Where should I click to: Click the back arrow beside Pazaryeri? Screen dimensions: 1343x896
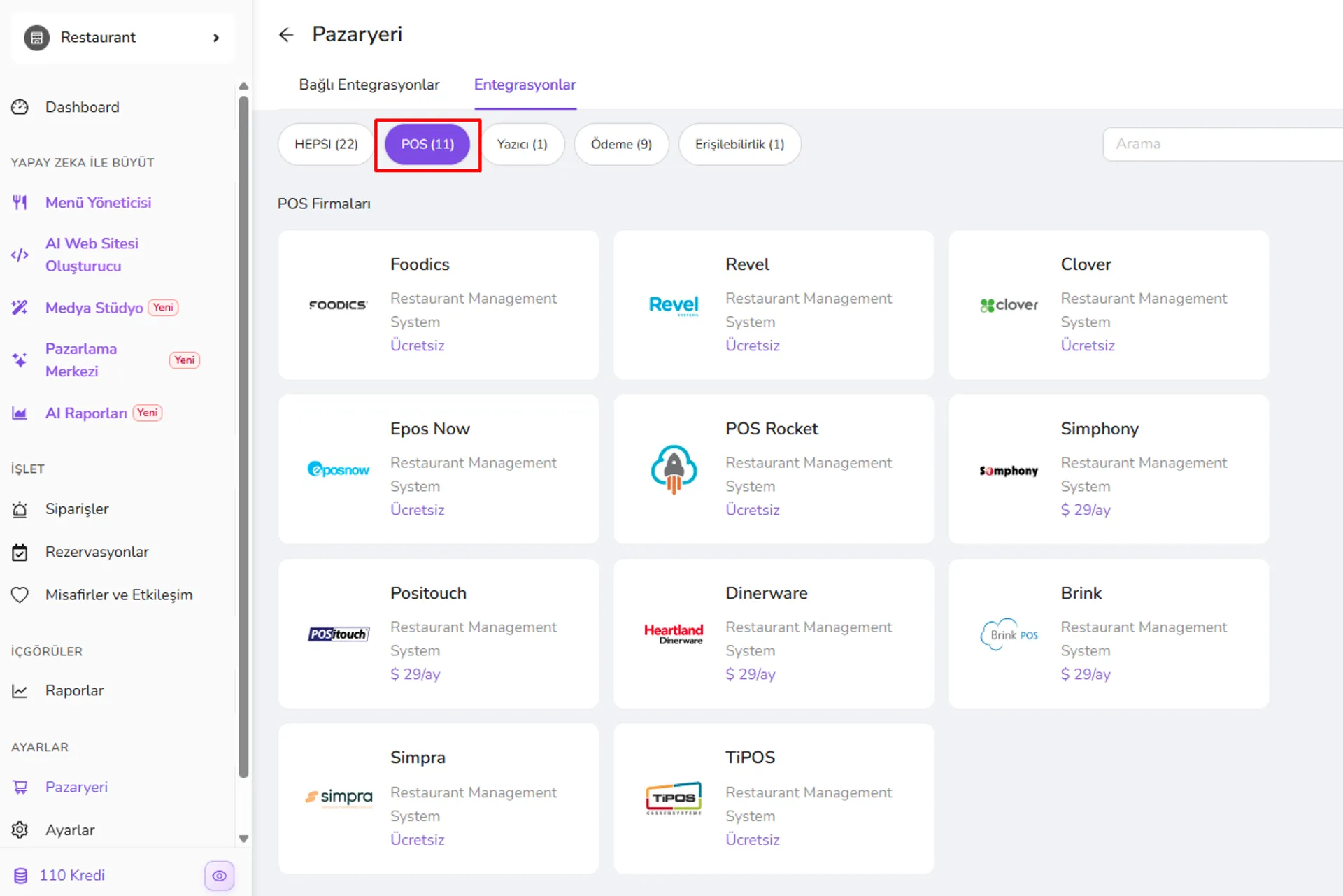pyautogui.click(x=286, y=34)
